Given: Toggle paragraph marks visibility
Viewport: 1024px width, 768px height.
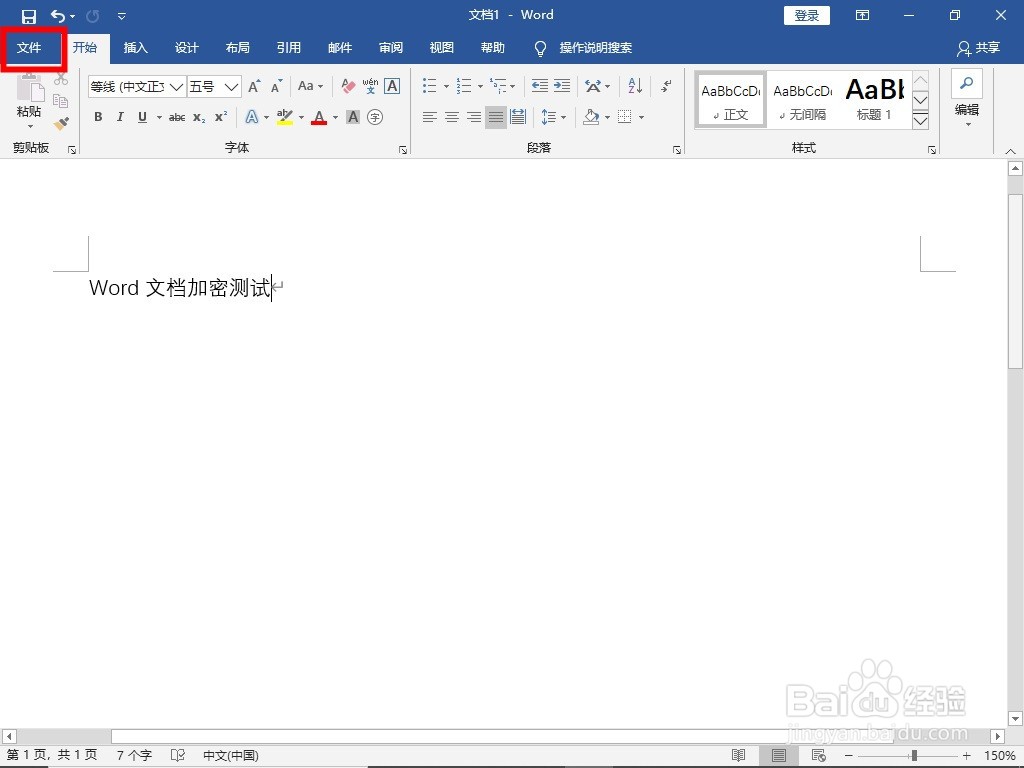Looking at the screenshot, I should point(666,85).
